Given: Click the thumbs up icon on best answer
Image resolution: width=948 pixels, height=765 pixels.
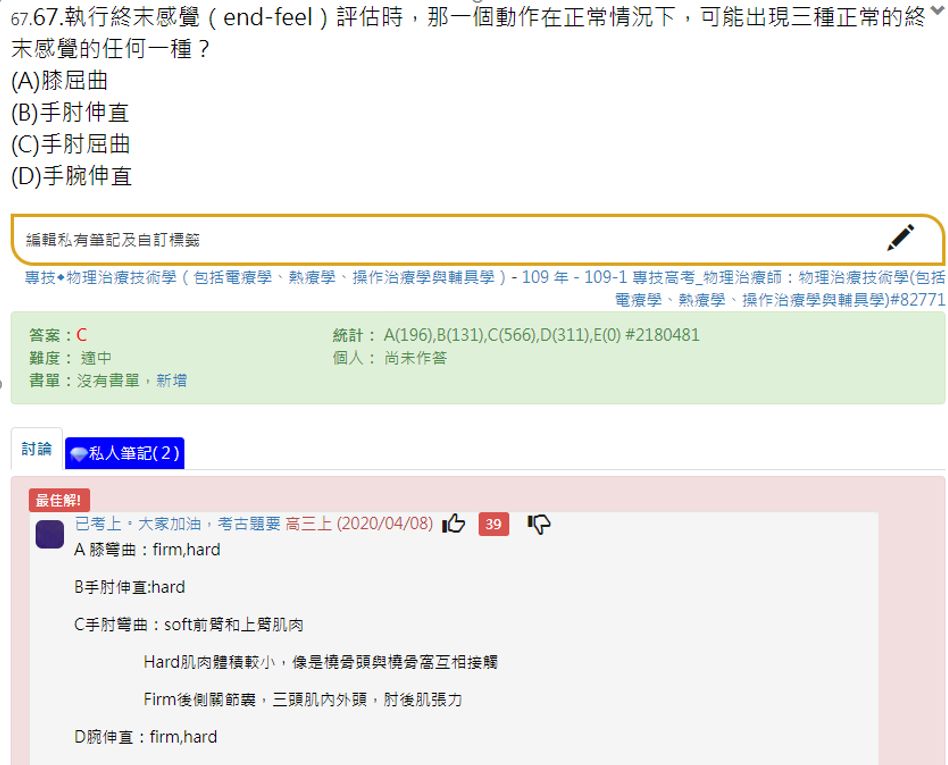Looking at the screenshot, I should [454, 524].
